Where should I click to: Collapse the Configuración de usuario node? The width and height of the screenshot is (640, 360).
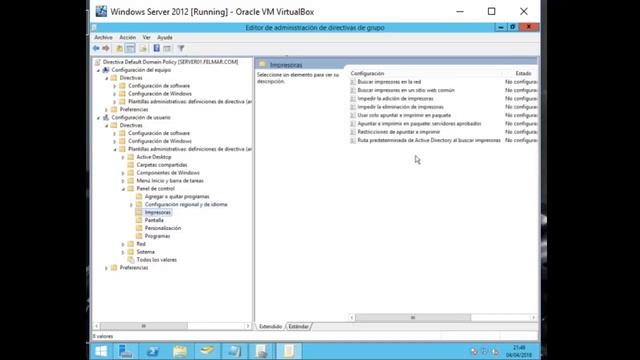[x=98, y=118]
